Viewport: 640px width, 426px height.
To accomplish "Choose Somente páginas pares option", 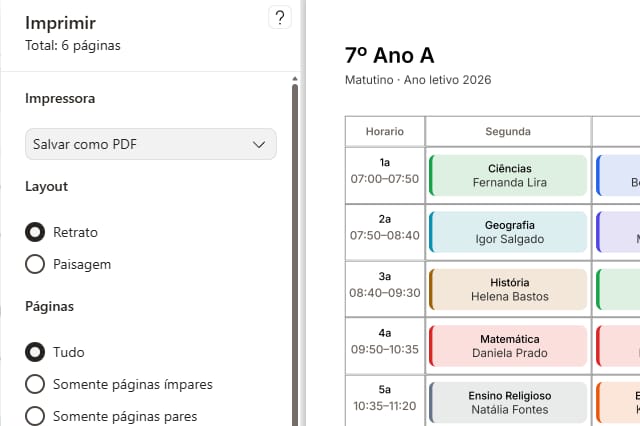I will (x=35, y=416).
